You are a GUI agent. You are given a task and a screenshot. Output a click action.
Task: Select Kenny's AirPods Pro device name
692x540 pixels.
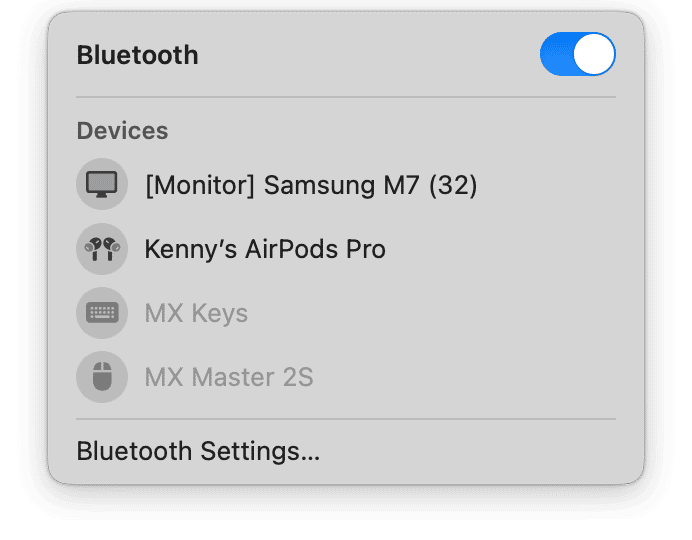click(x=265, y=249)
